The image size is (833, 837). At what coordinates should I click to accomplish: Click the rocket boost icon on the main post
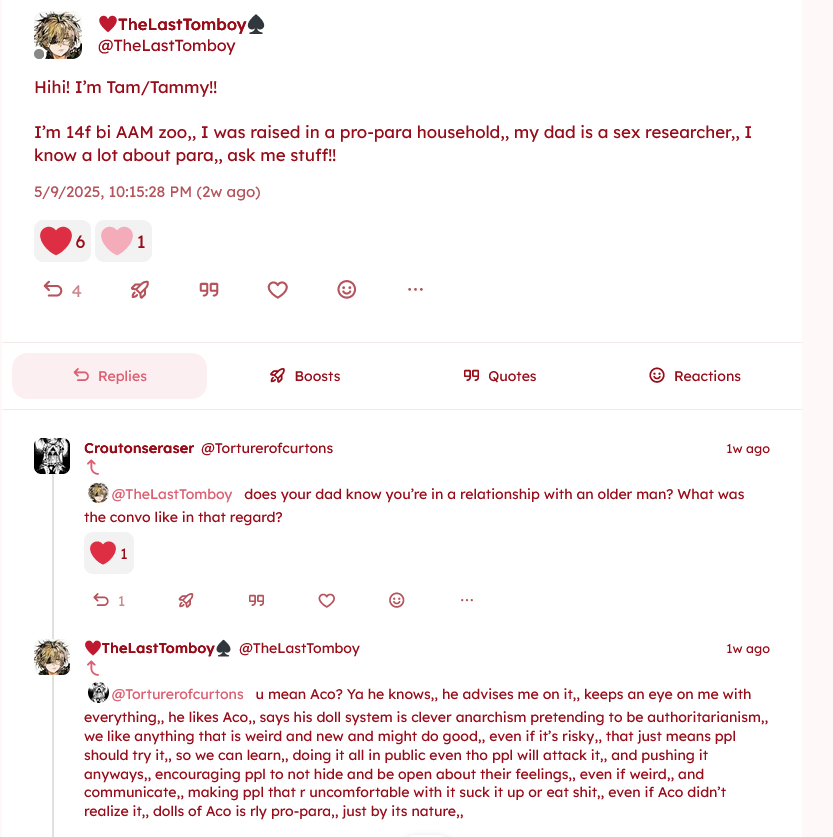(x=140, y=290)
